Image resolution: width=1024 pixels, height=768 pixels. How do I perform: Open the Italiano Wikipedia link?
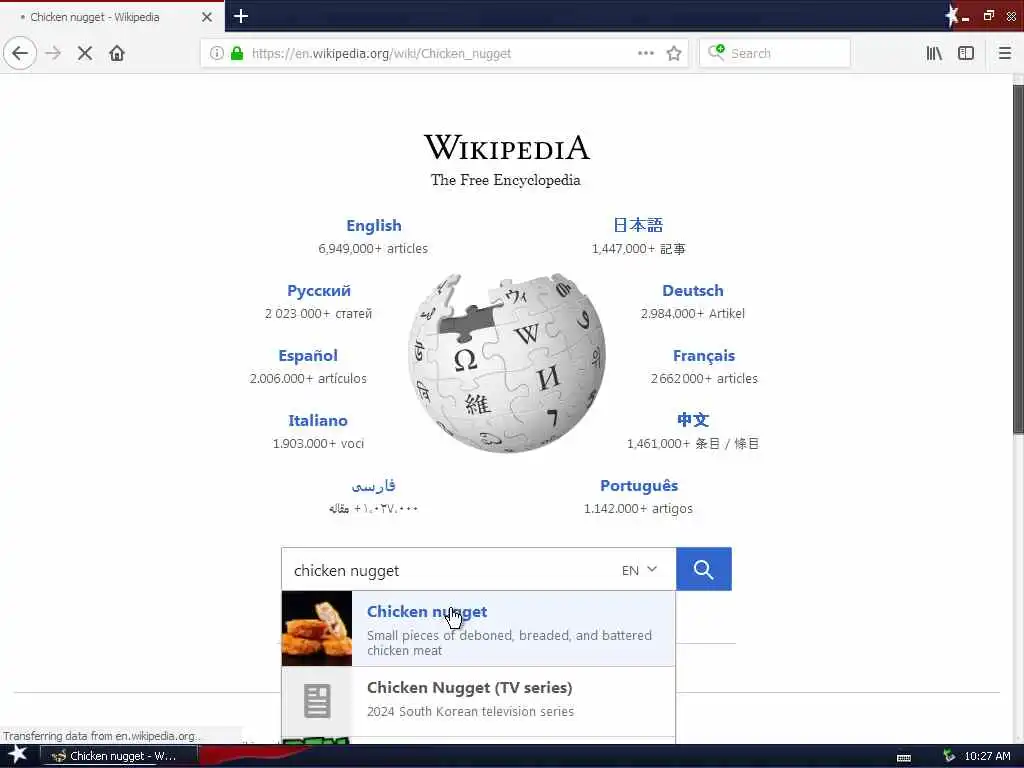point(317,421)
